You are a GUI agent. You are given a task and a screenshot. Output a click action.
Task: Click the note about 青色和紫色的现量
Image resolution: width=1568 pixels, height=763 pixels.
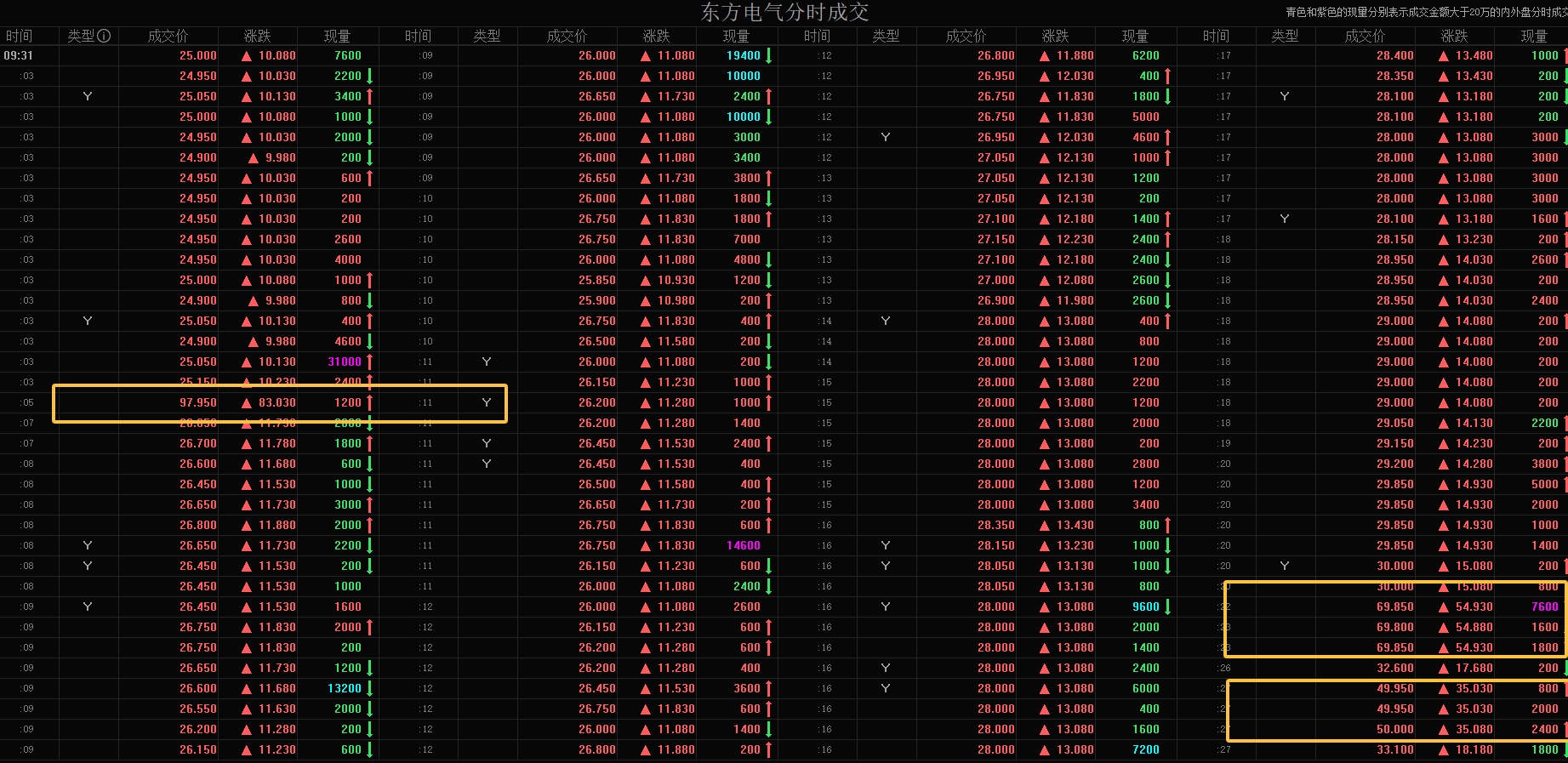coord(1426,12)
